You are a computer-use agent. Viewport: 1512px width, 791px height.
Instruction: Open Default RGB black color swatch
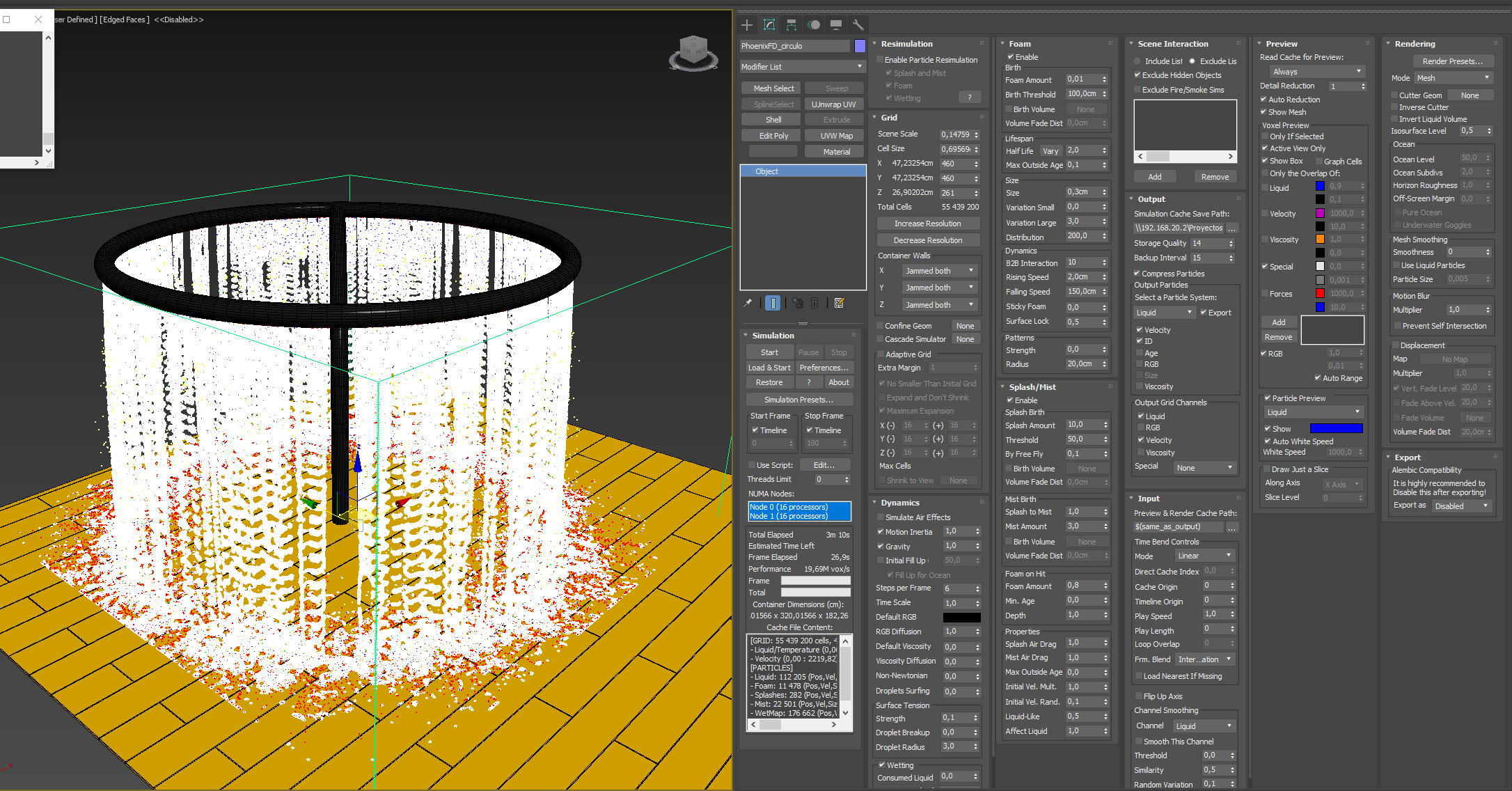961,618
